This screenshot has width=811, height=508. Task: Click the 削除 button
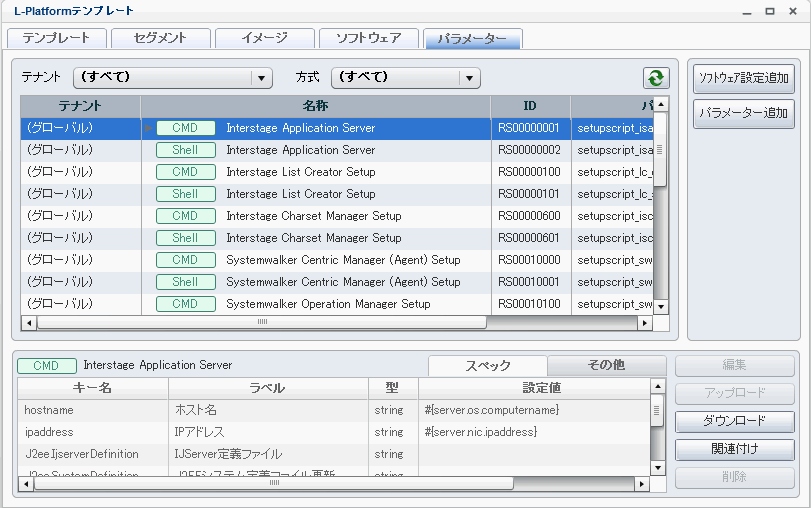pyautogui.click(x=734, y=477)
